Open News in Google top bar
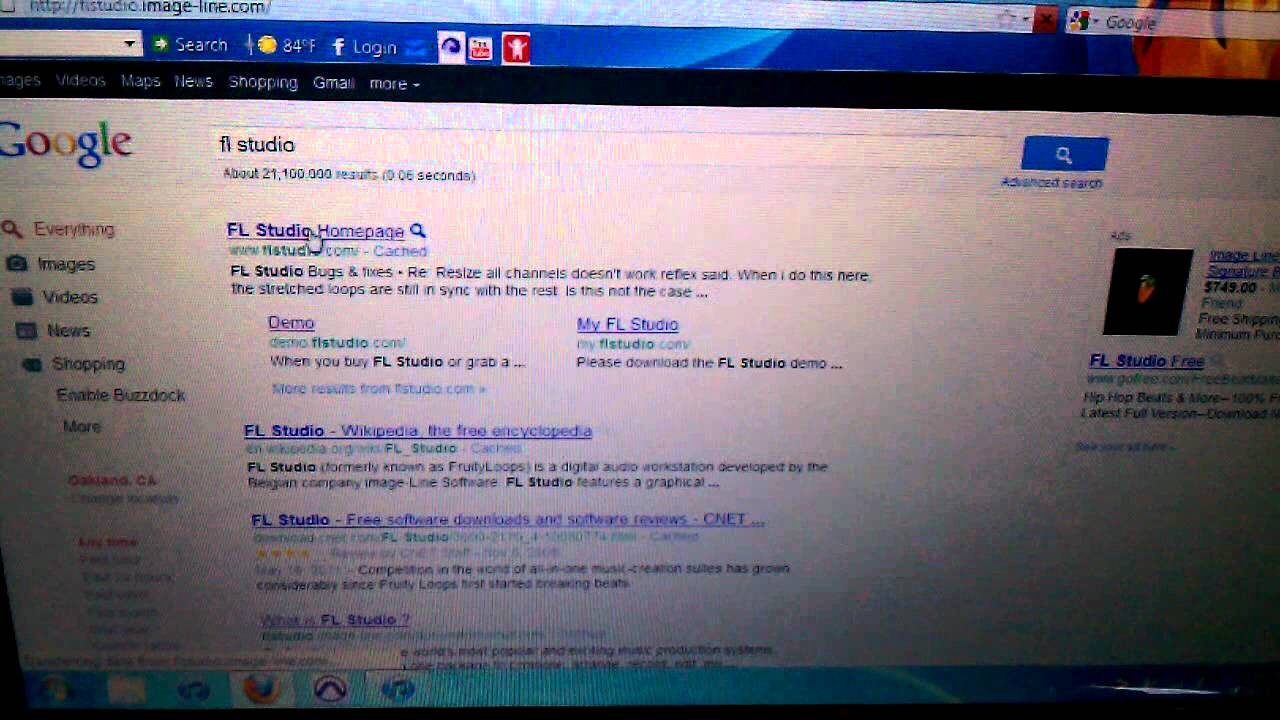Screen dimensions: 1280x720 pos(193,81)
